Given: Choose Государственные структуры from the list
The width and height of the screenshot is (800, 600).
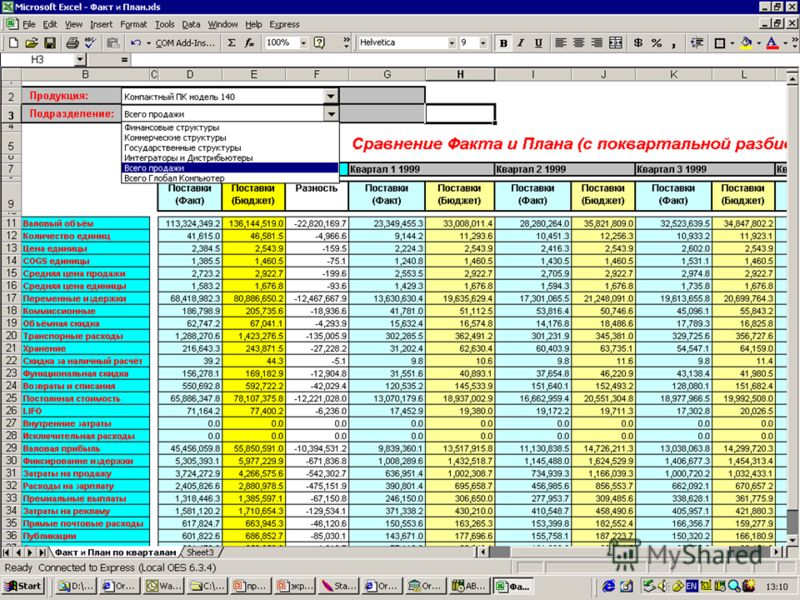Looking at the screenshot, I should (230, 148).
